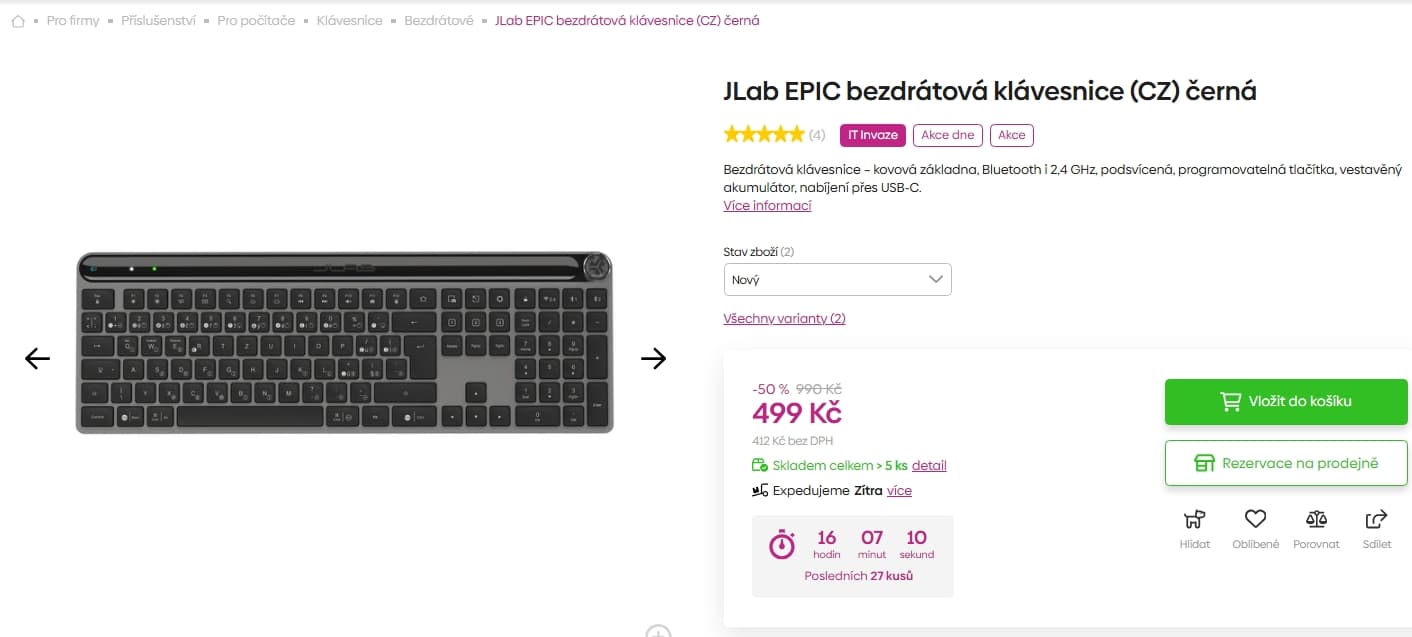1412x637 pixels.
Task: Click the home icon in the breadcrumb
Action: tap(17, 20)
